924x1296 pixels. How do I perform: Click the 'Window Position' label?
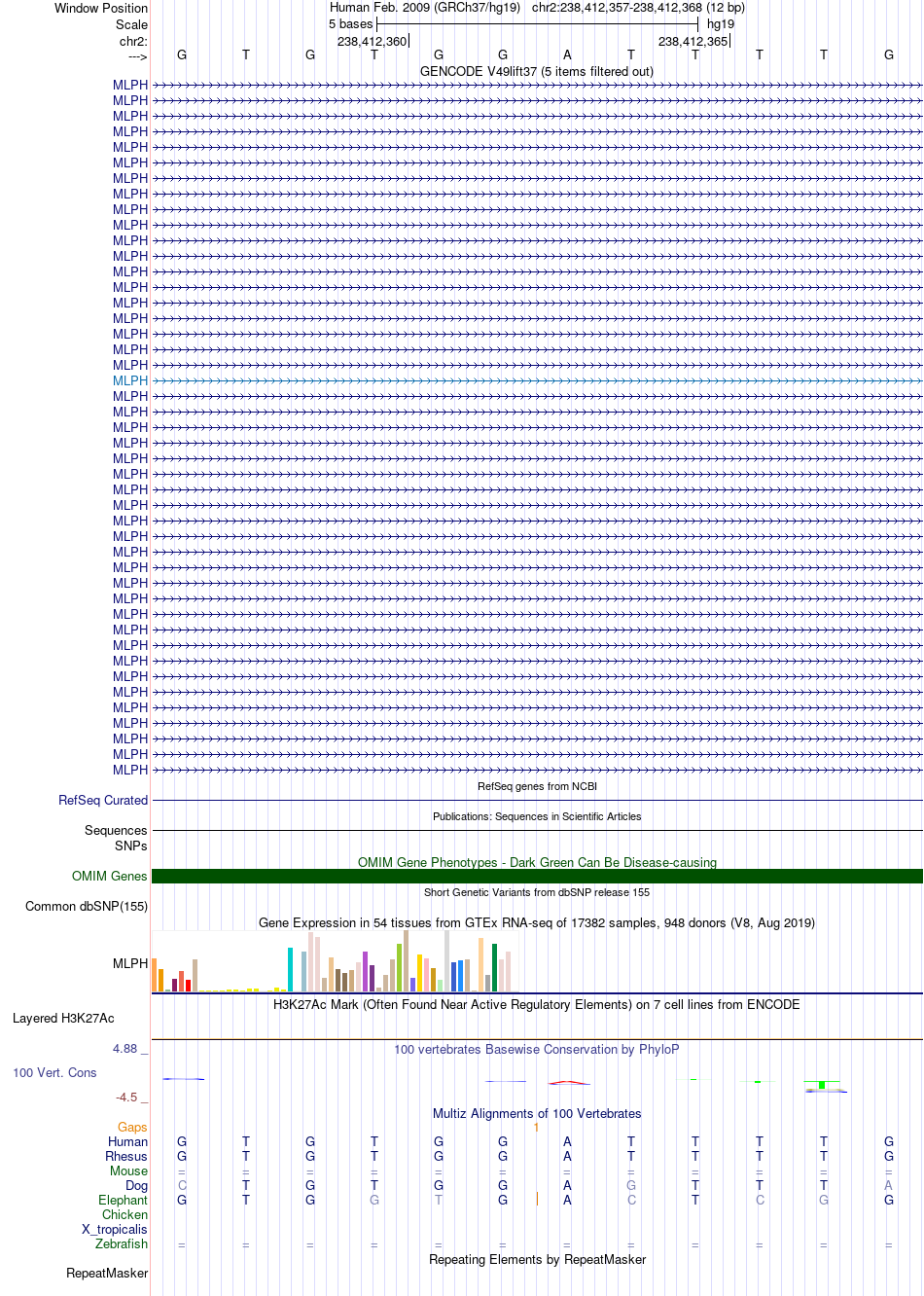[101, 8]
